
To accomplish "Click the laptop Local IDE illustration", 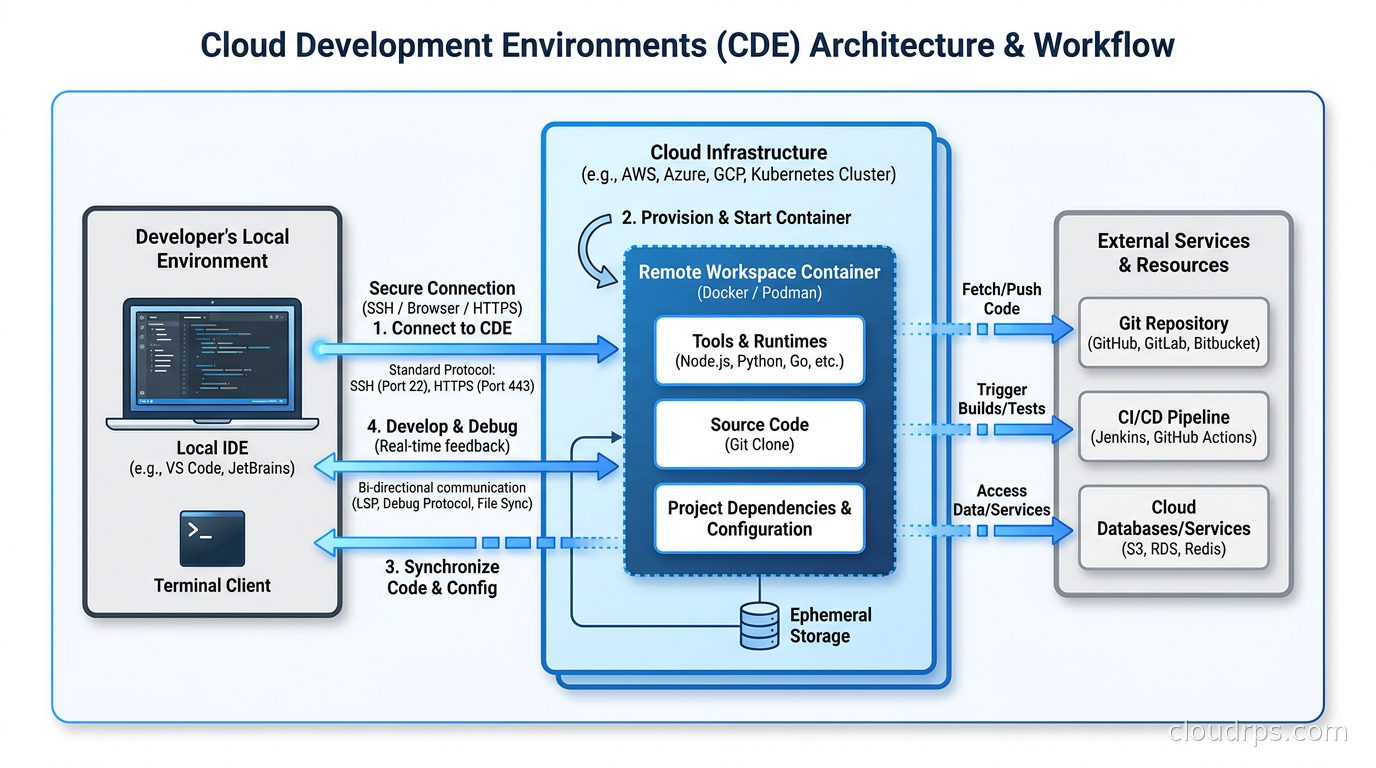I will 212,364.
